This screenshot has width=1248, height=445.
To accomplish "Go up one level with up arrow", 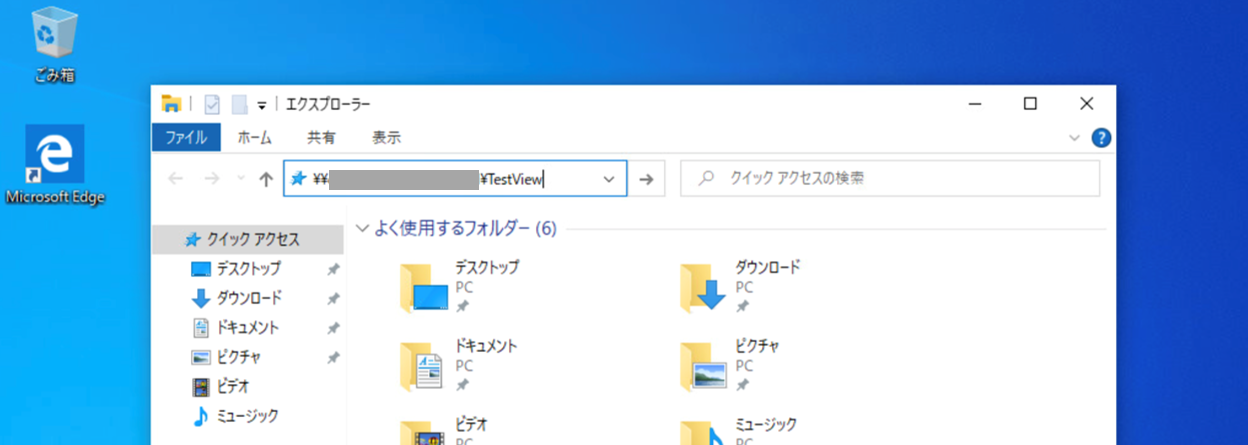I will coord(265,179).
